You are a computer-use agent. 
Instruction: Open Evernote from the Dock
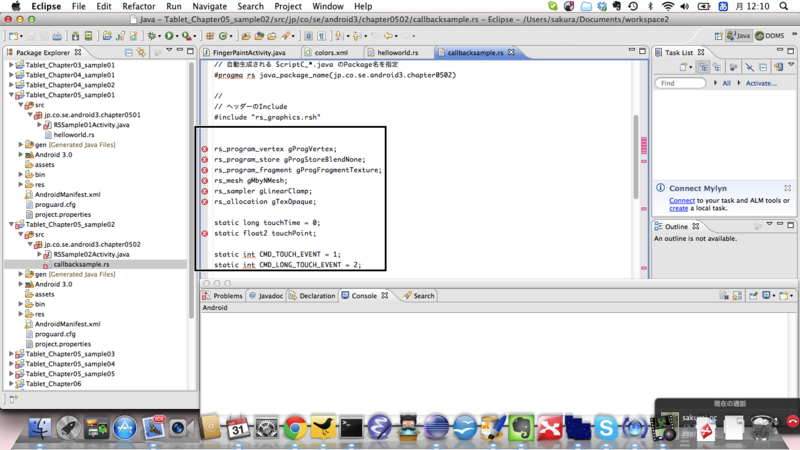(x=521, y=428)
